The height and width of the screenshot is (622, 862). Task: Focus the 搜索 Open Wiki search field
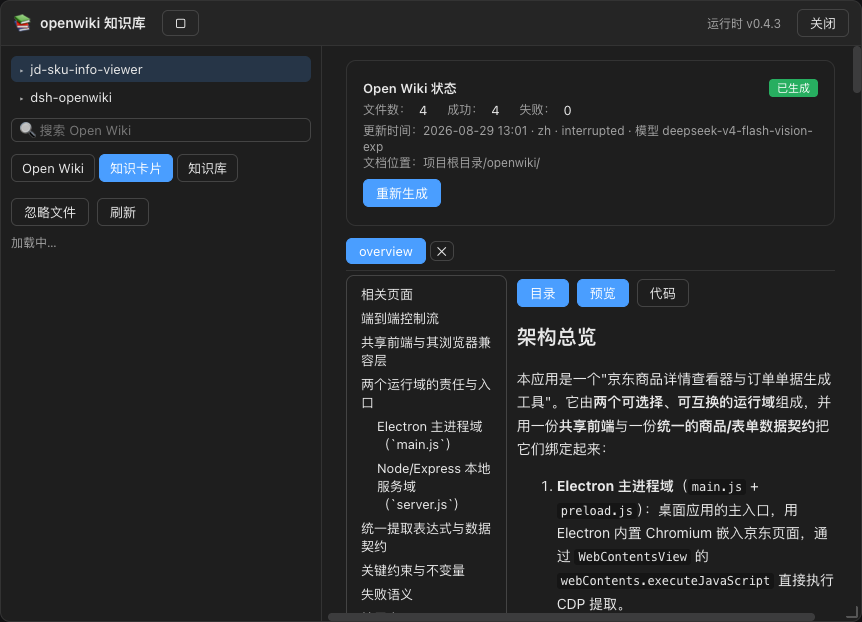(x=161, y=130)
